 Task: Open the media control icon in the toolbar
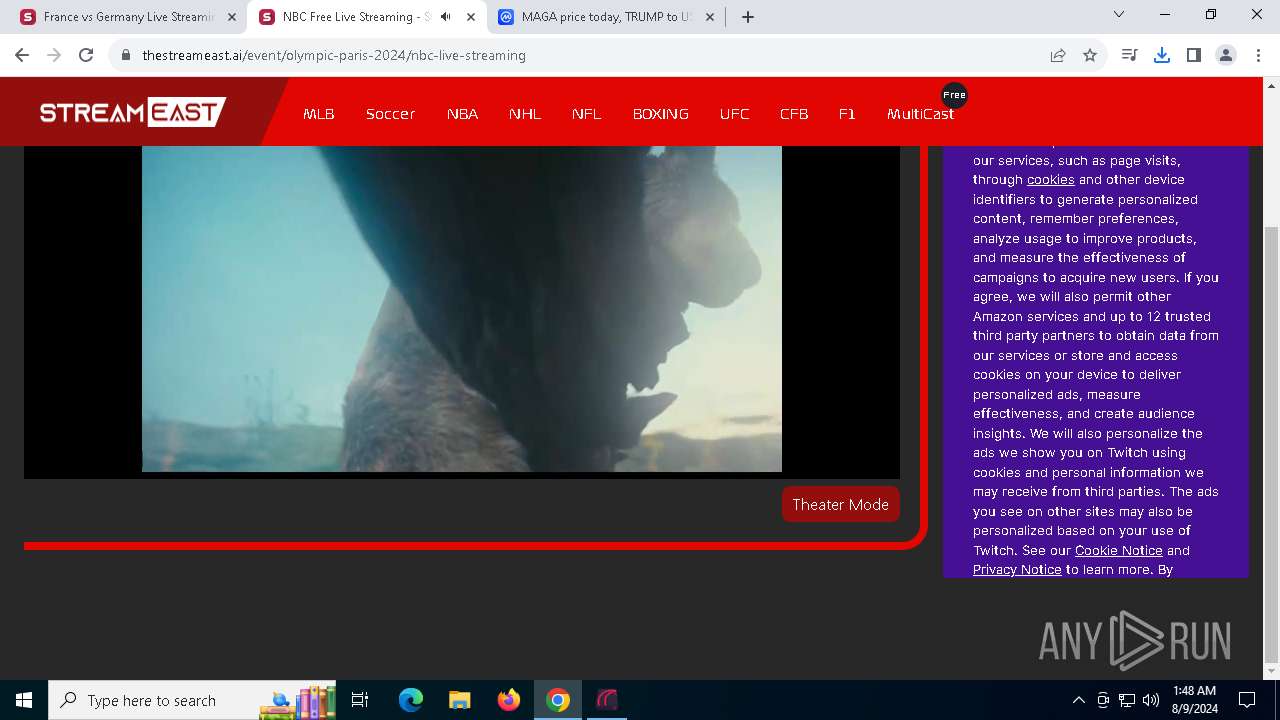click(x=1130, y=55)
